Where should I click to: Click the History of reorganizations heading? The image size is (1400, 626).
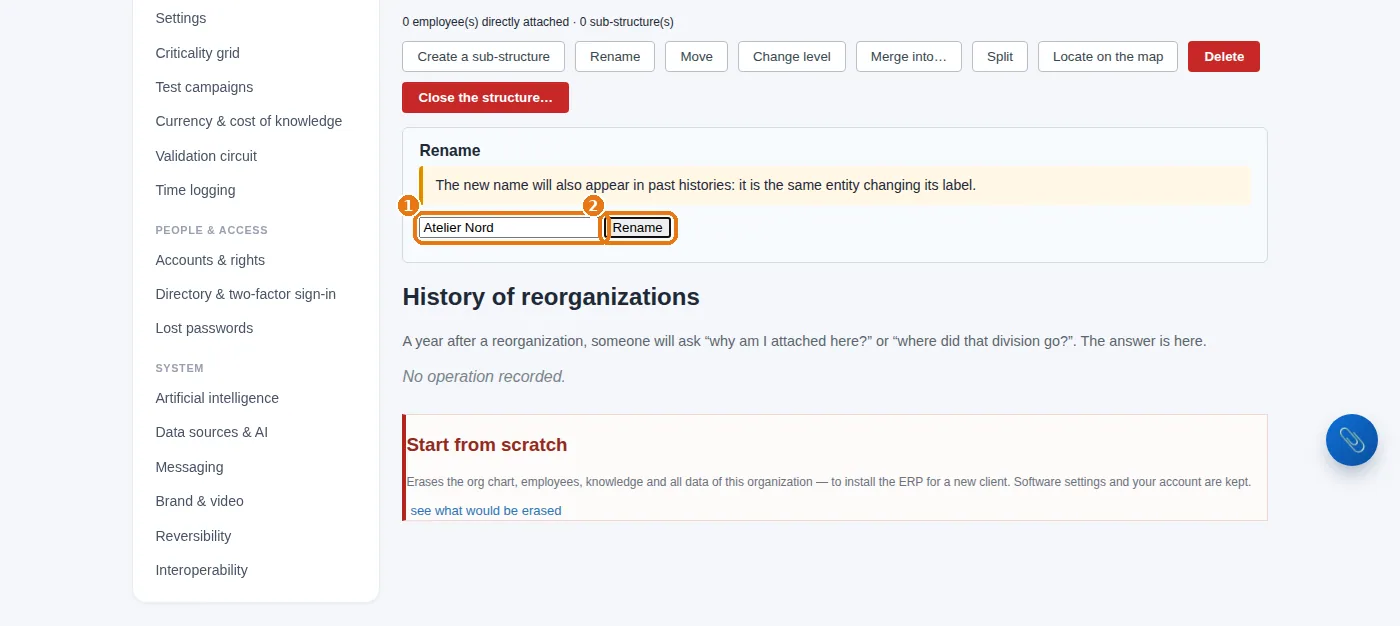[x=551, y=297]
